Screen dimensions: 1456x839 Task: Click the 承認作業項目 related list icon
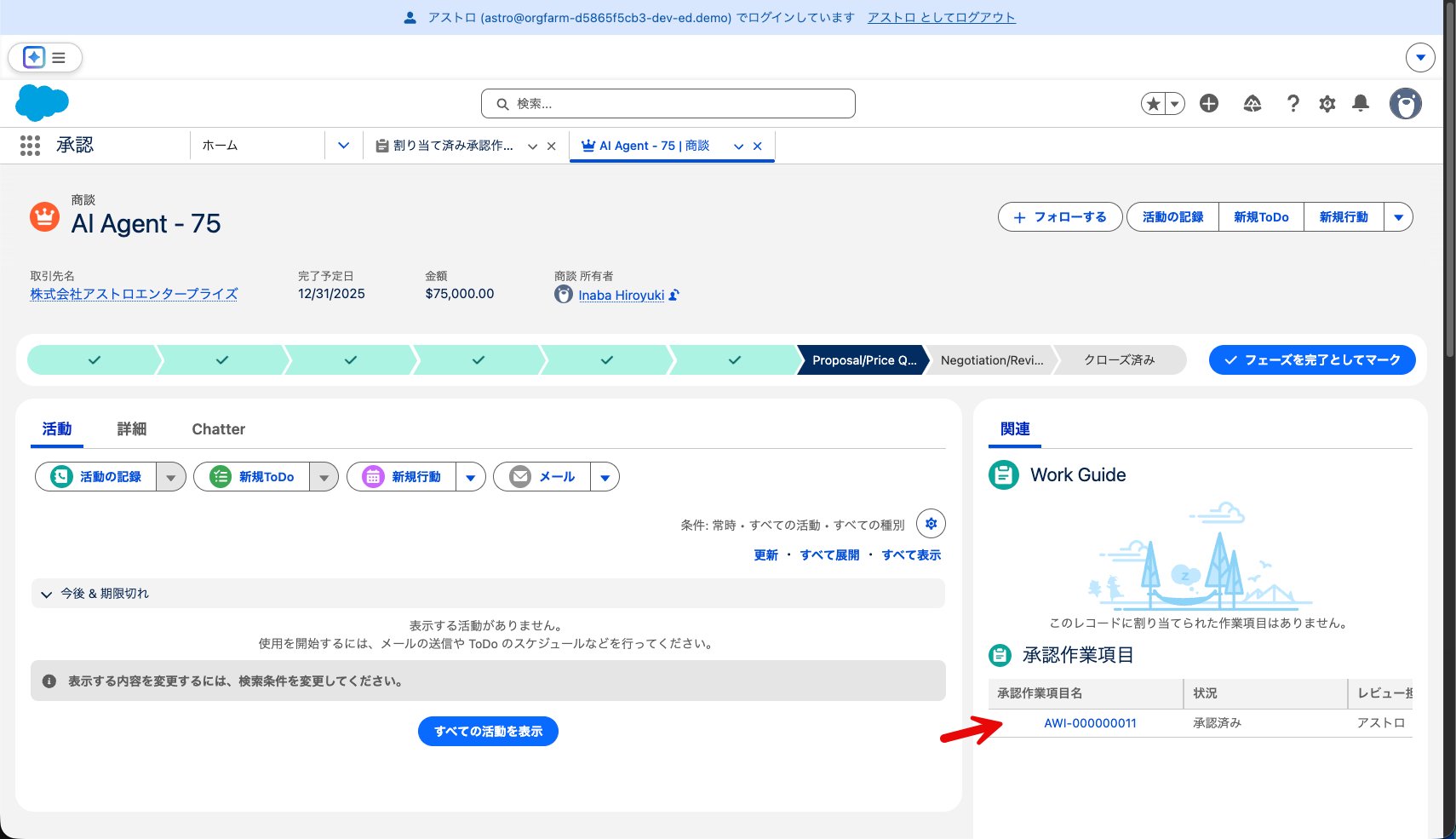pyautogui.click(x=1000, y=655)
